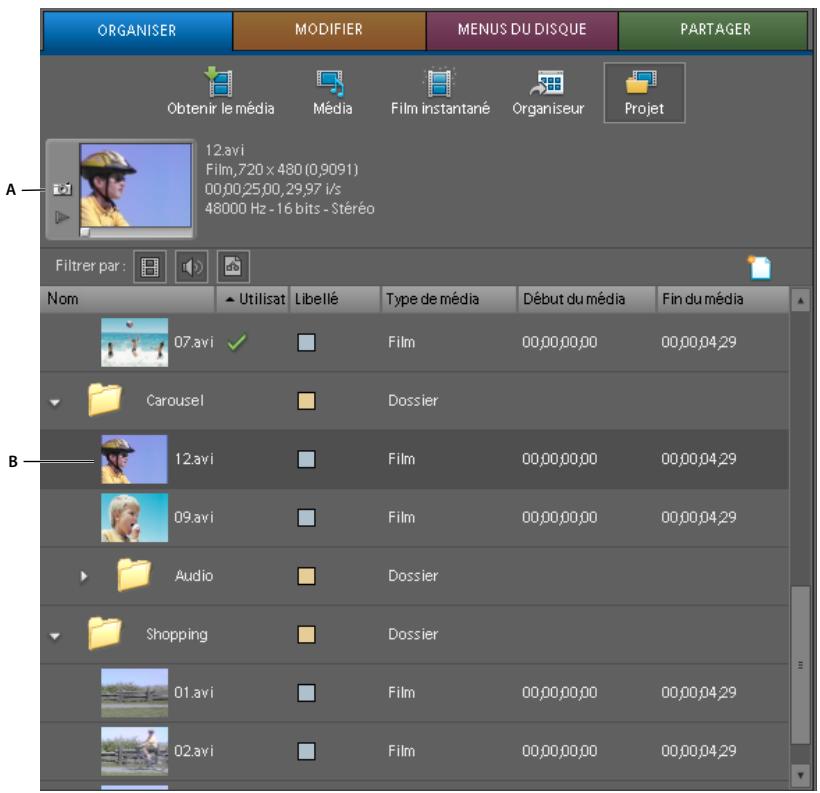
Task: Click the 07.avi beach thumbnail
Action: coord(134,342)
